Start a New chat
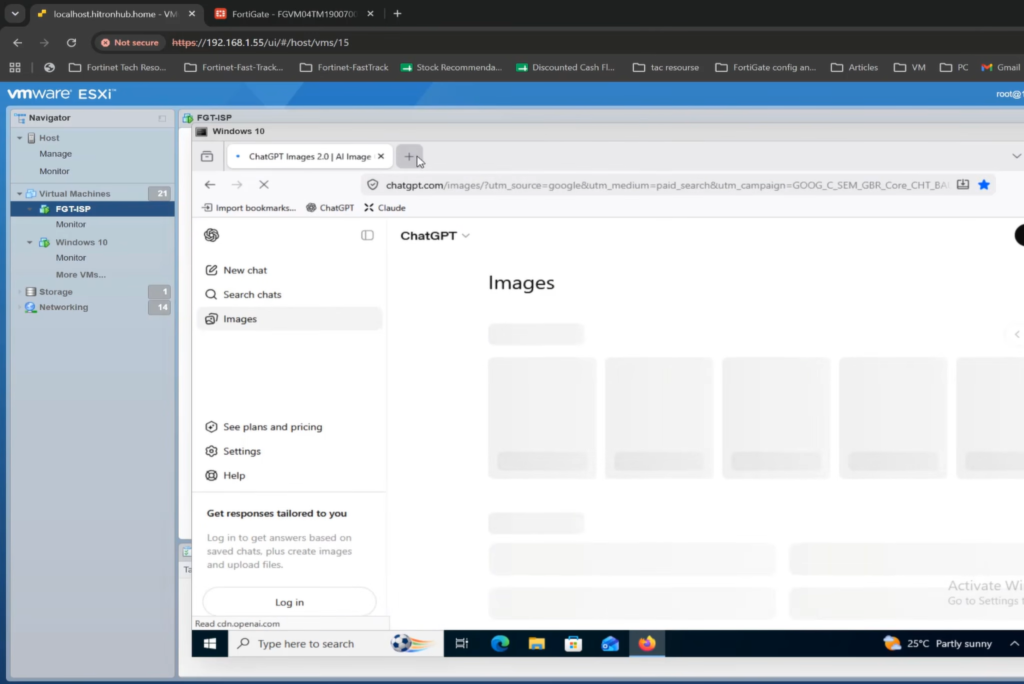 (289, 270)
